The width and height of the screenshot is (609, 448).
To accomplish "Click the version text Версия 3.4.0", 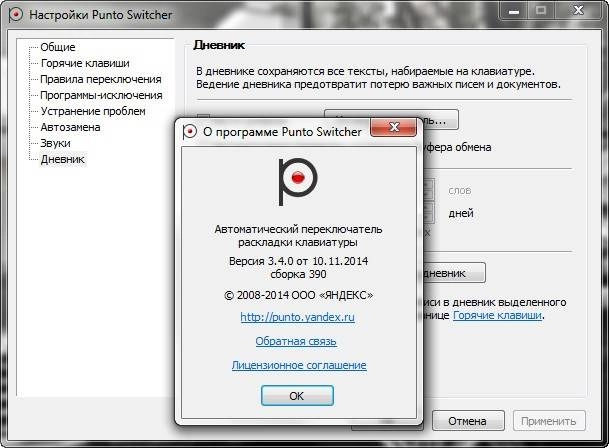I will click(x=259, y=261).
